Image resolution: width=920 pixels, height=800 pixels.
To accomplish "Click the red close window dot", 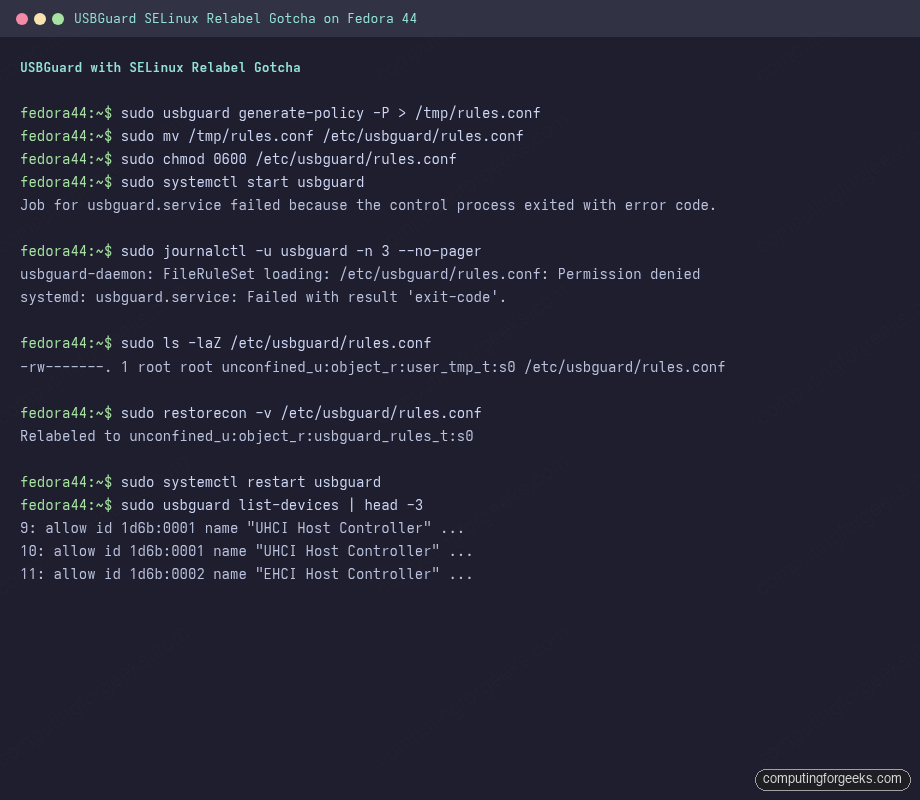I will click(x=22, y=19).
